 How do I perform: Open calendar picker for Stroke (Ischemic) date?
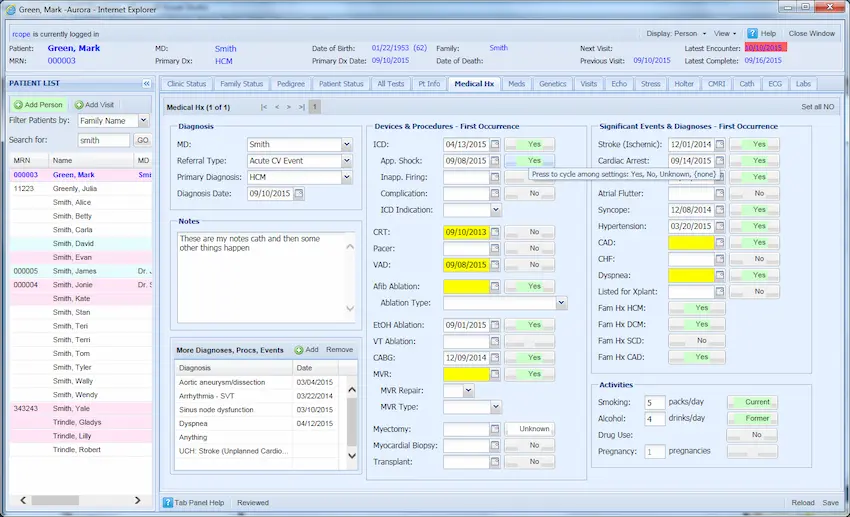pos(720,144)
